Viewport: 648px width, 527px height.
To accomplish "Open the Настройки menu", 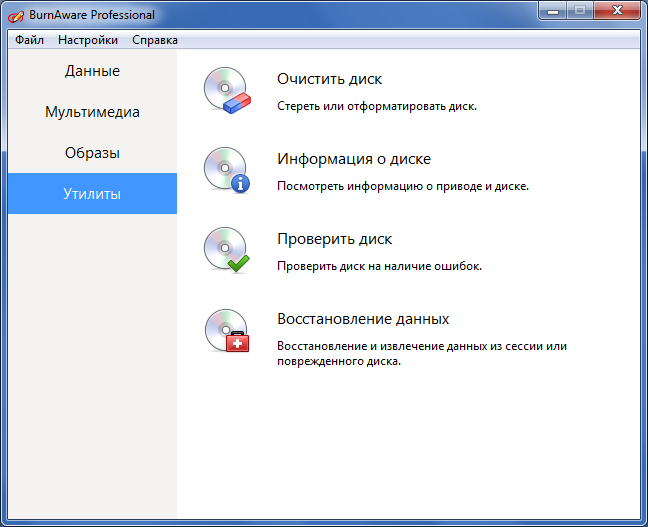I will pyautogui.click(x=88, y=40).
